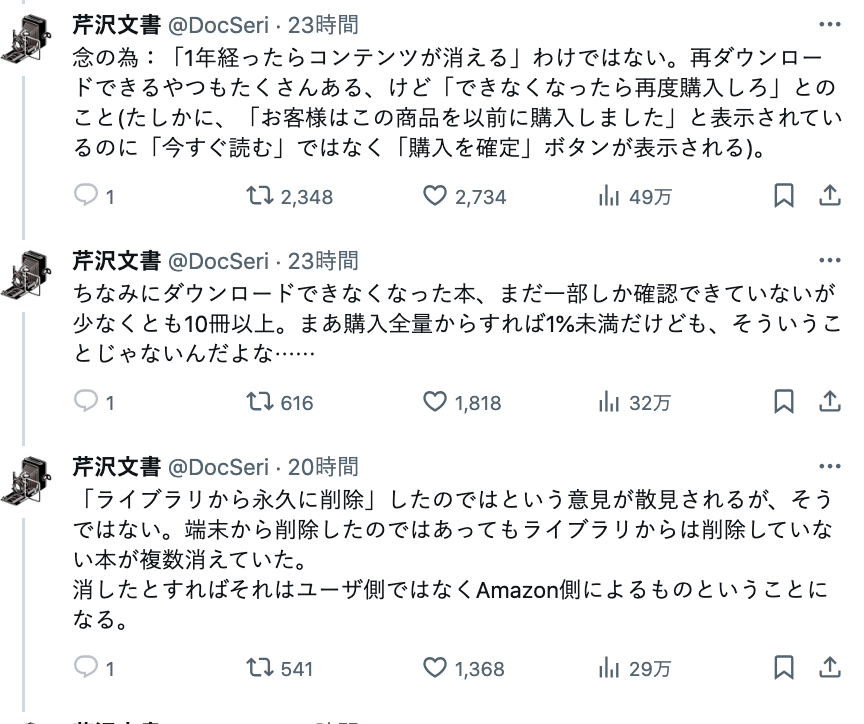View analytics for the 29万 views tweet

point(609,667)
